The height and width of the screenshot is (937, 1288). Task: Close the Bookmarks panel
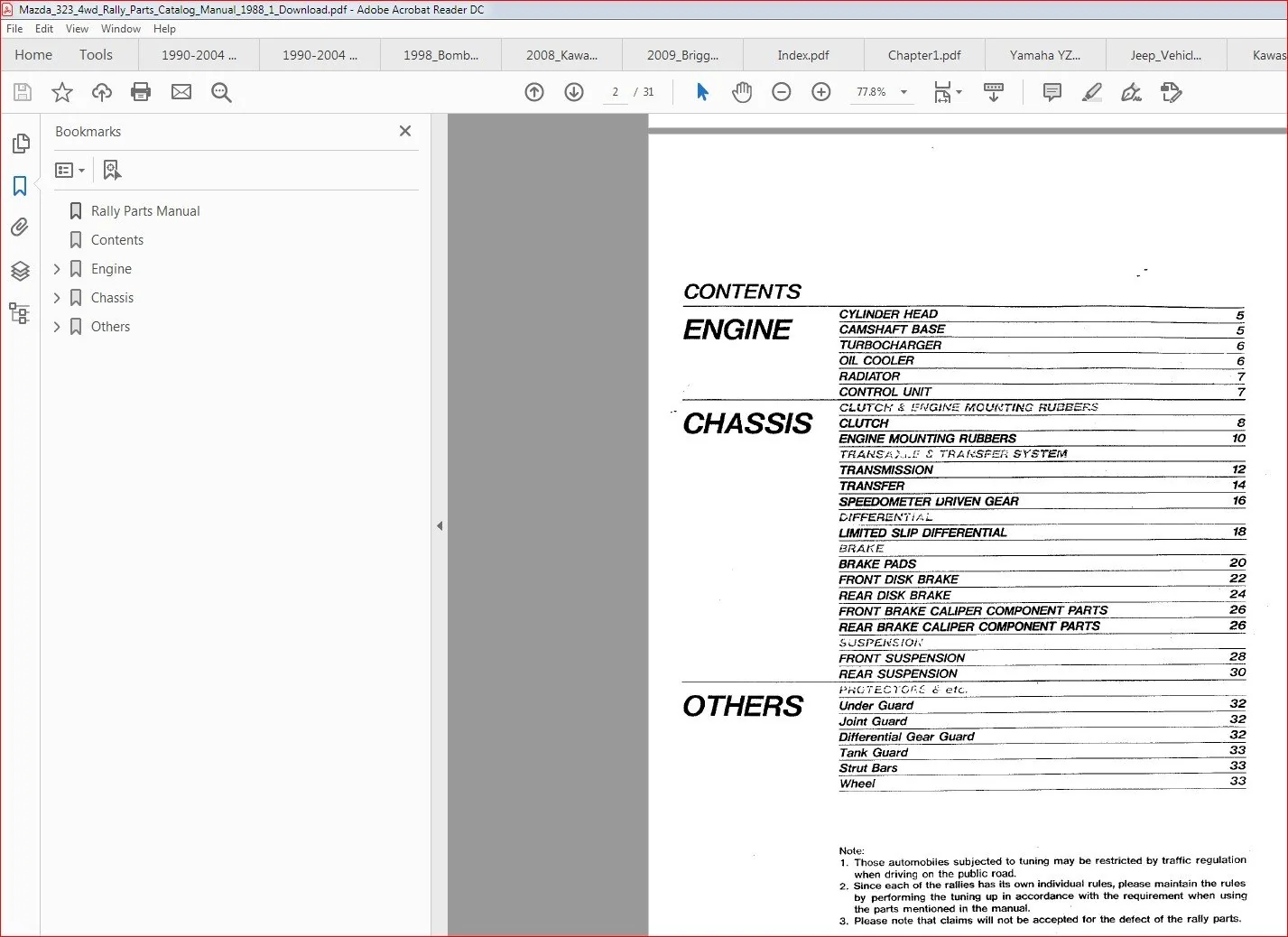pos(405,131)
